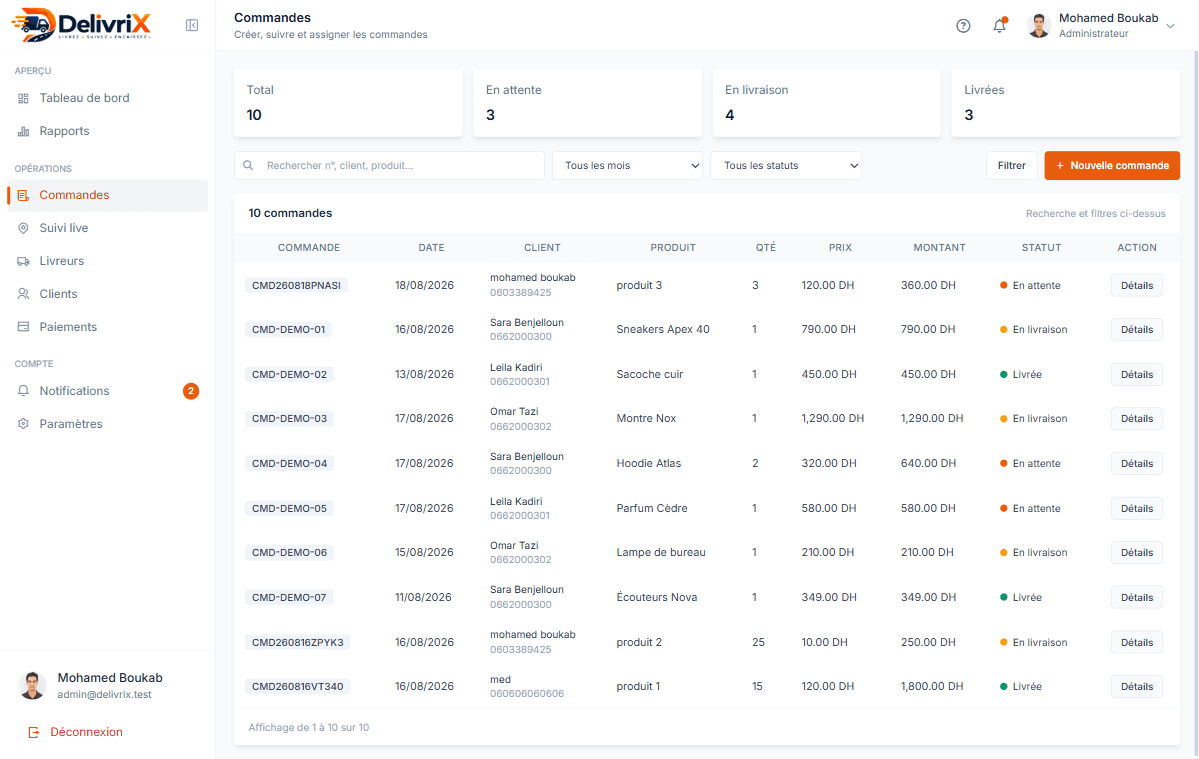
Task: Click the En livraison summary card
Action: tap(827, 103)
